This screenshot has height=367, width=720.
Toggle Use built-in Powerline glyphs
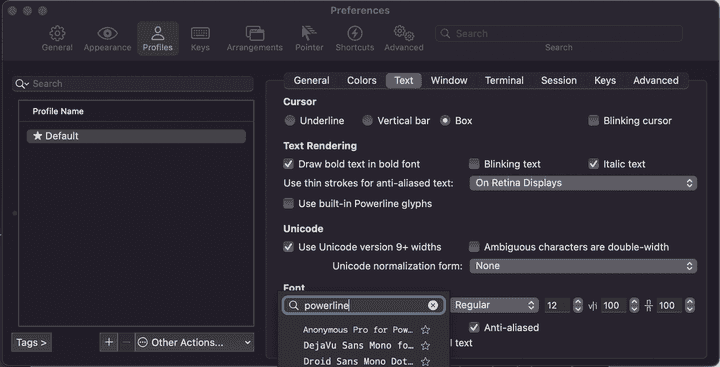[288, 203]
